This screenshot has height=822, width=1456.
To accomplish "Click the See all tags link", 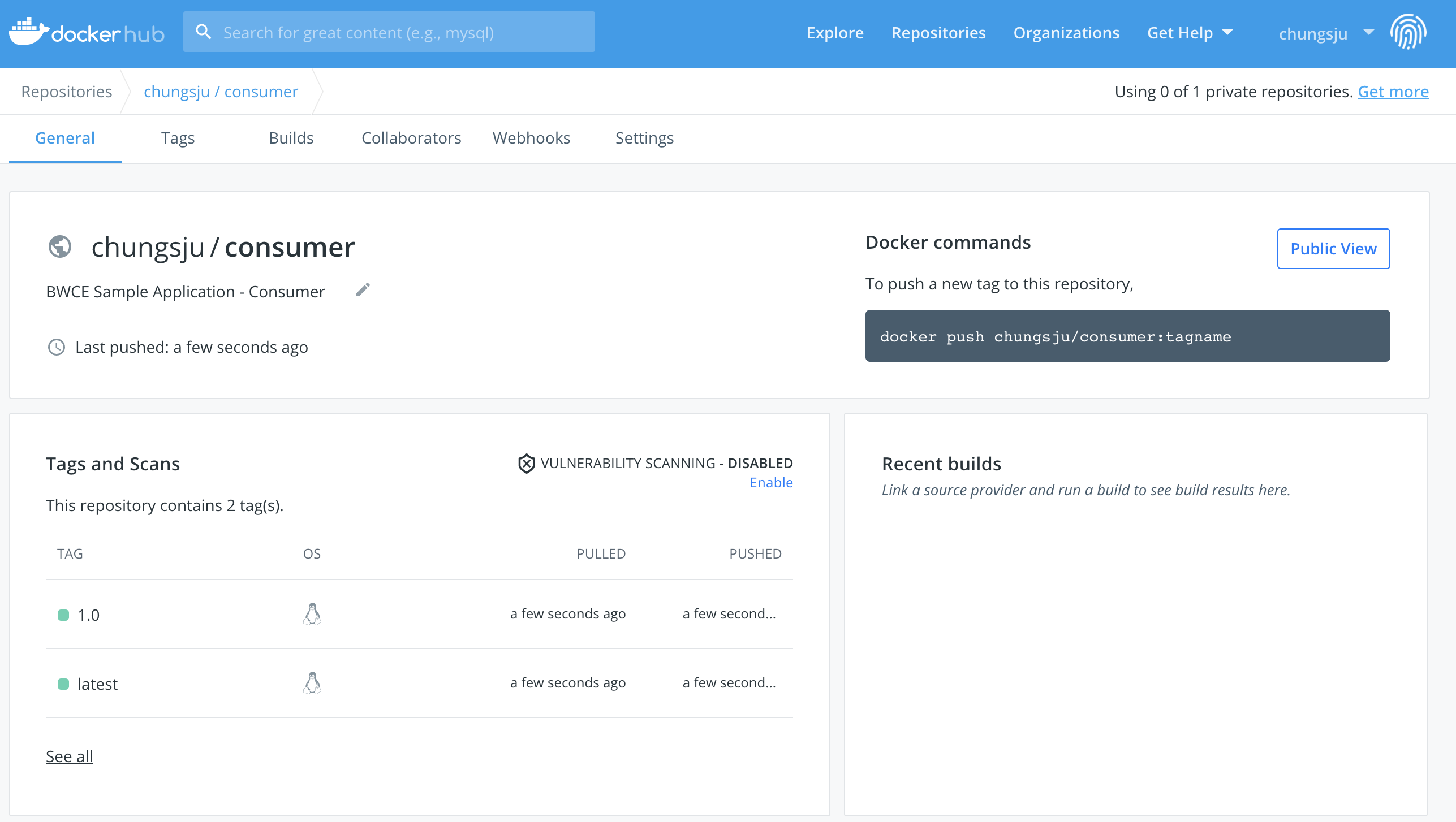I will (x=69, y=756).
